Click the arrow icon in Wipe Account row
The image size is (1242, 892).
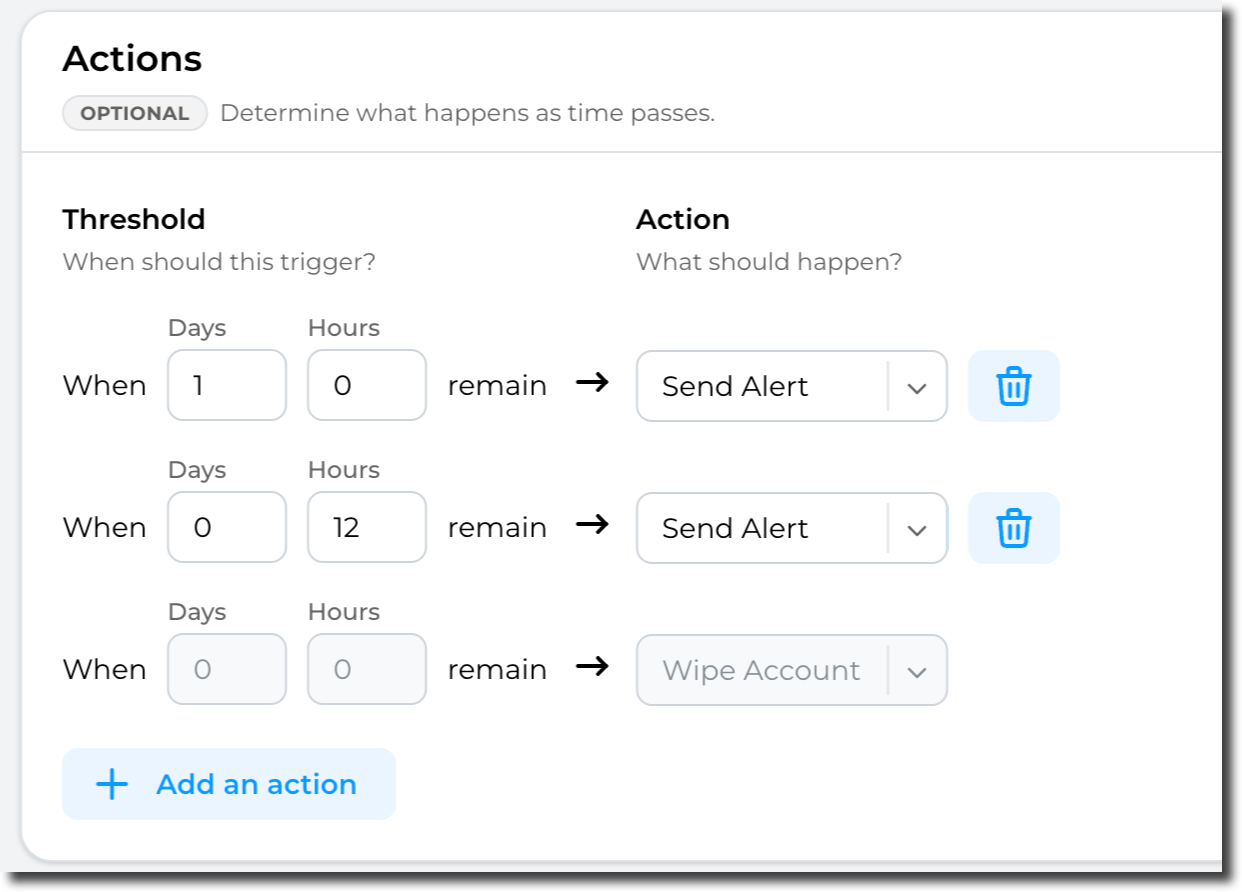coord(592,668)
